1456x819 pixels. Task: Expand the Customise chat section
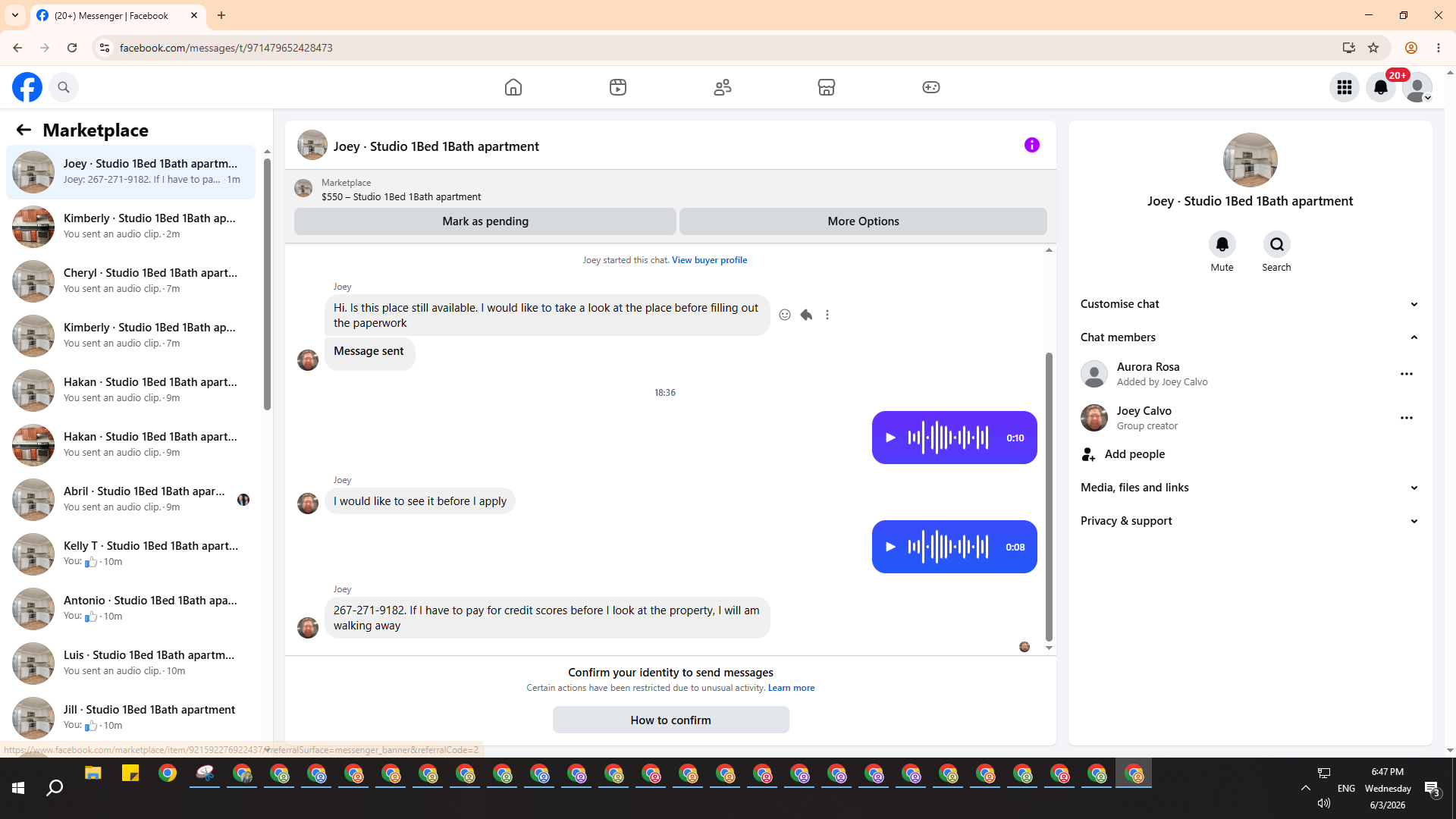[x=1250, y=304]
